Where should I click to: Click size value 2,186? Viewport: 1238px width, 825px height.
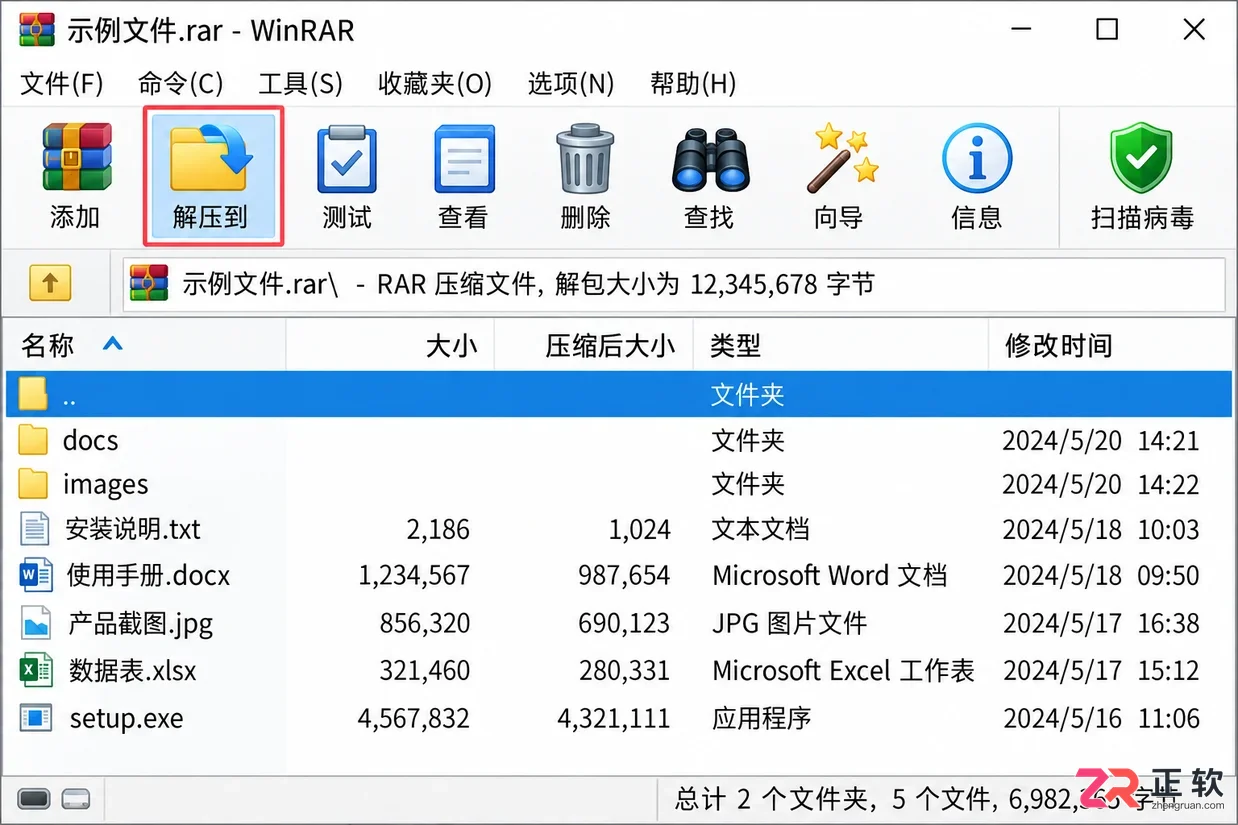438,530
